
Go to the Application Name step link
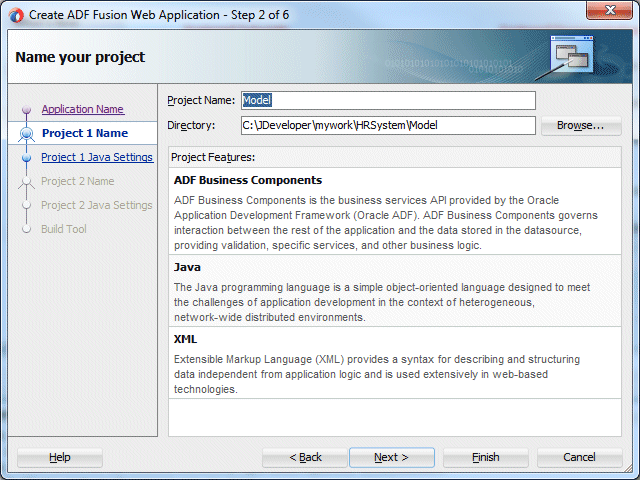tap(83, 109)
